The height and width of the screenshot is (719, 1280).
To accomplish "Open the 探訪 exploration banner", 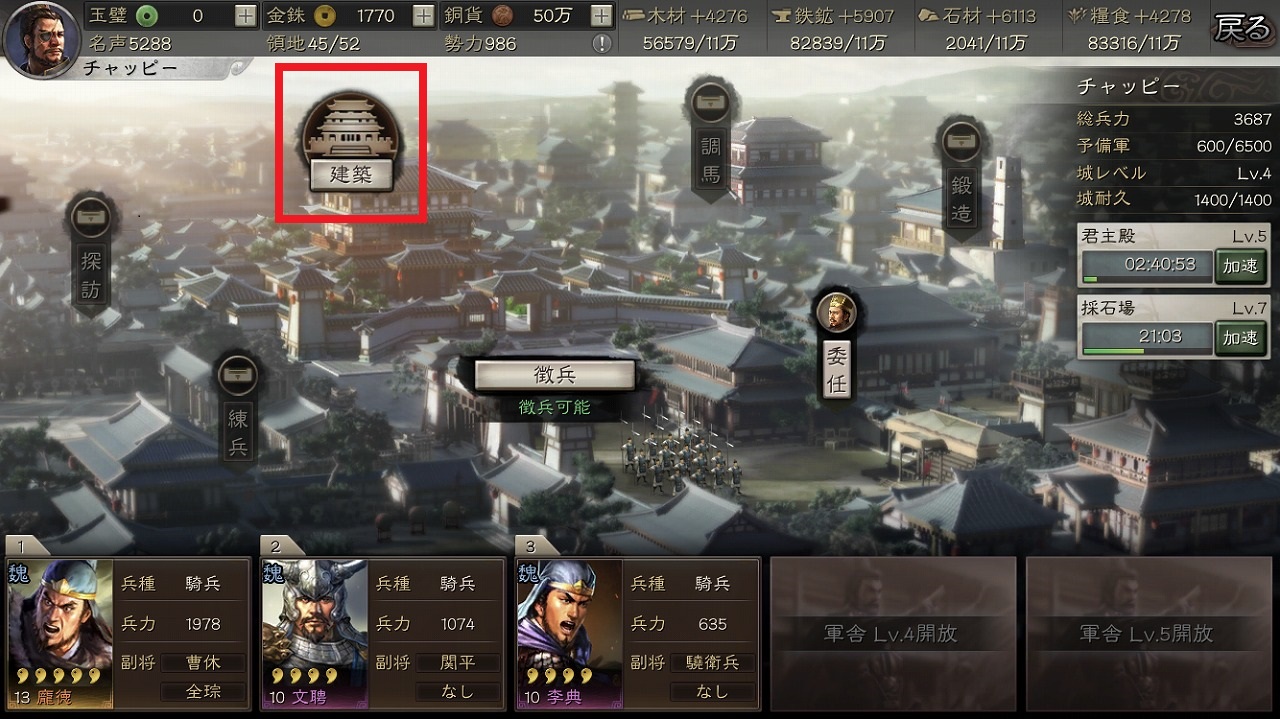I will tap(91, 257).
